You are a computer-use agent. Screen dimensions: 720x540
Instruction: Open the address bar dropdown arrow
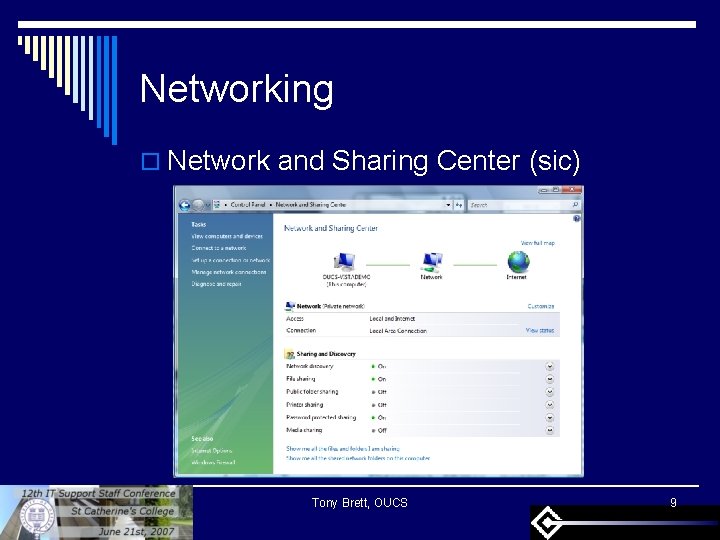(x=448, y=205)
